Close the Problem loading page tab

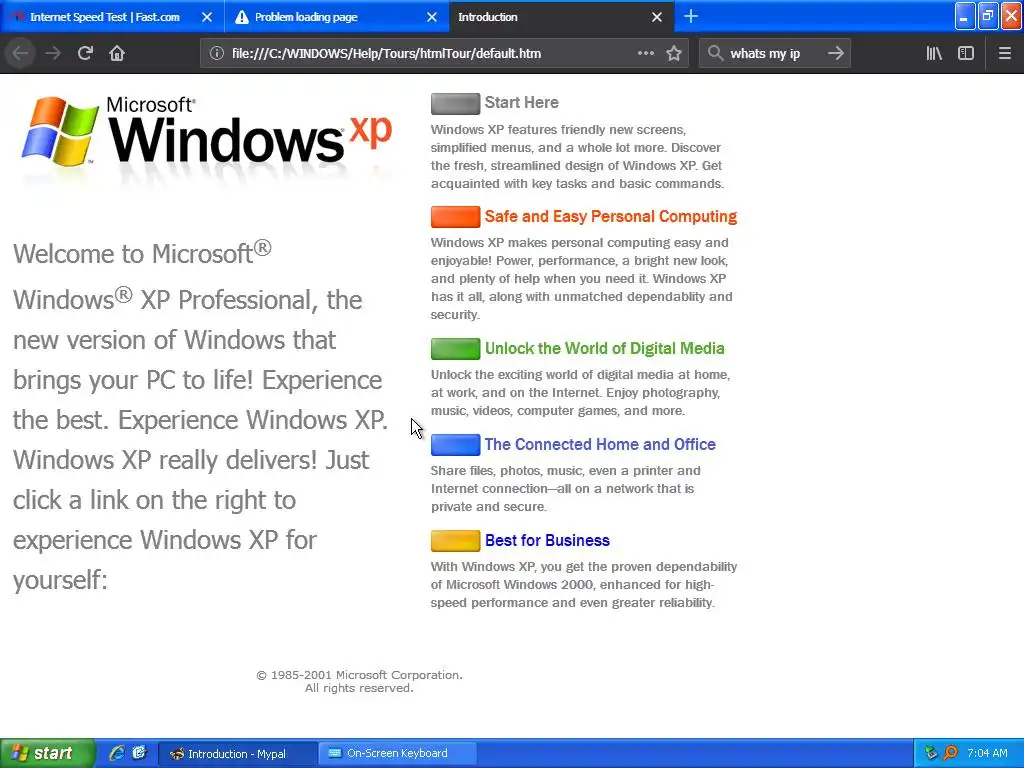[x=432, y=17]
